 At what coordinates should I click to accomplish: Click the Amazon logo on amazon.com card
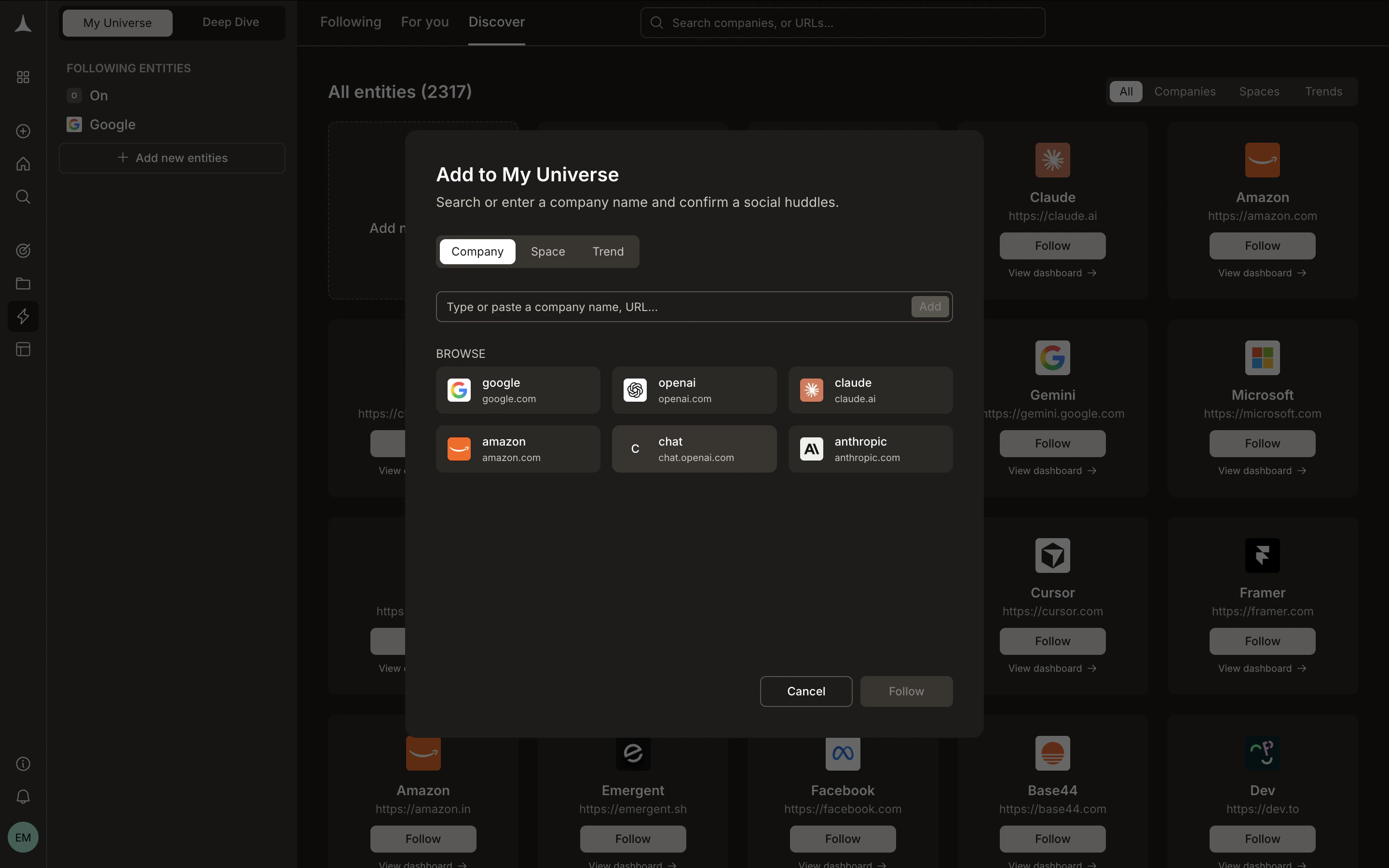1262,160
